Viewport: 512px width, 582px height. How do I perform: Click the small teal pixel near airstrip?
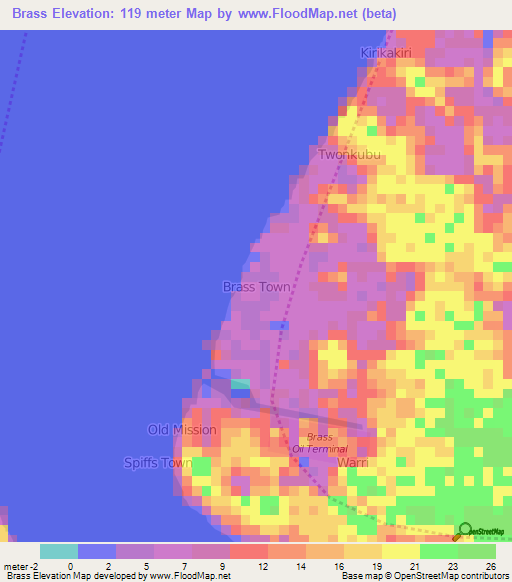[x=240, y=384]
